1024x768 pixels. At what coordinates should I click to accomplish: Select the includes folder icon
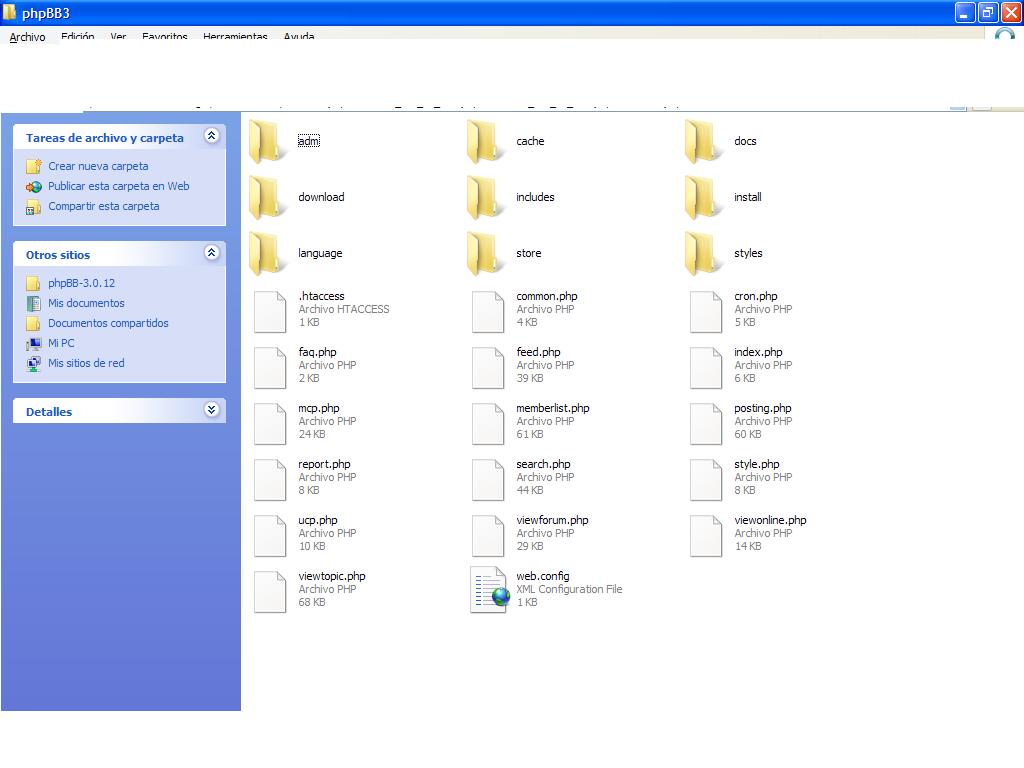click(487, 197)
